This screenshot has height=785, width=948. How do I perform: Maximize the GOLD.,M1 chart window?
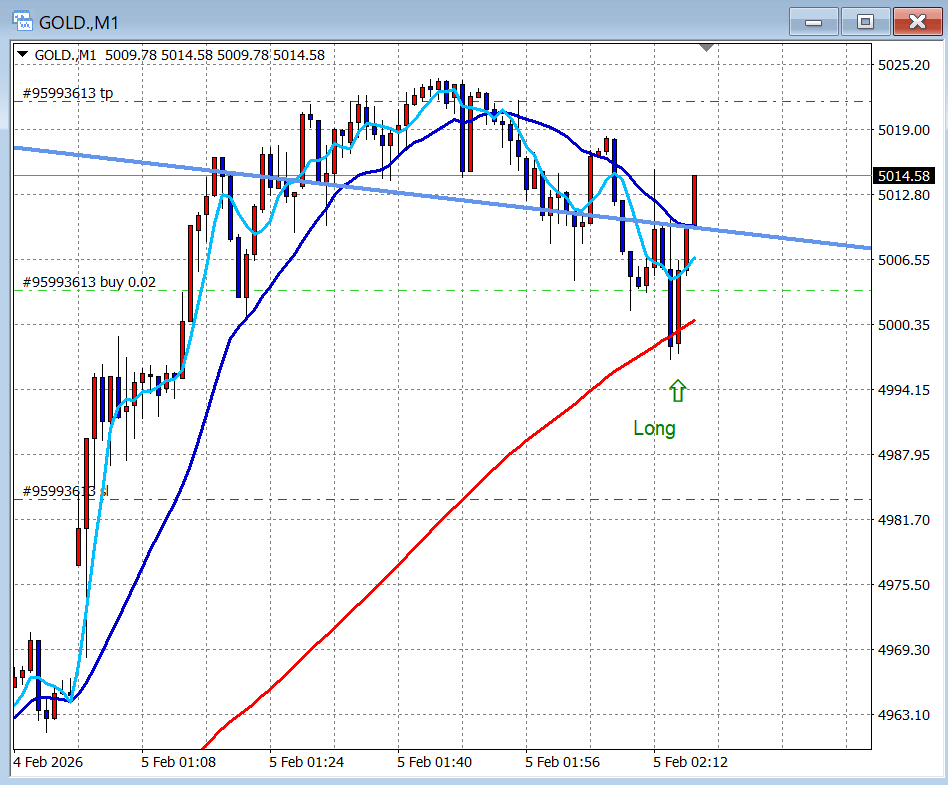click(x=866, y=21)
